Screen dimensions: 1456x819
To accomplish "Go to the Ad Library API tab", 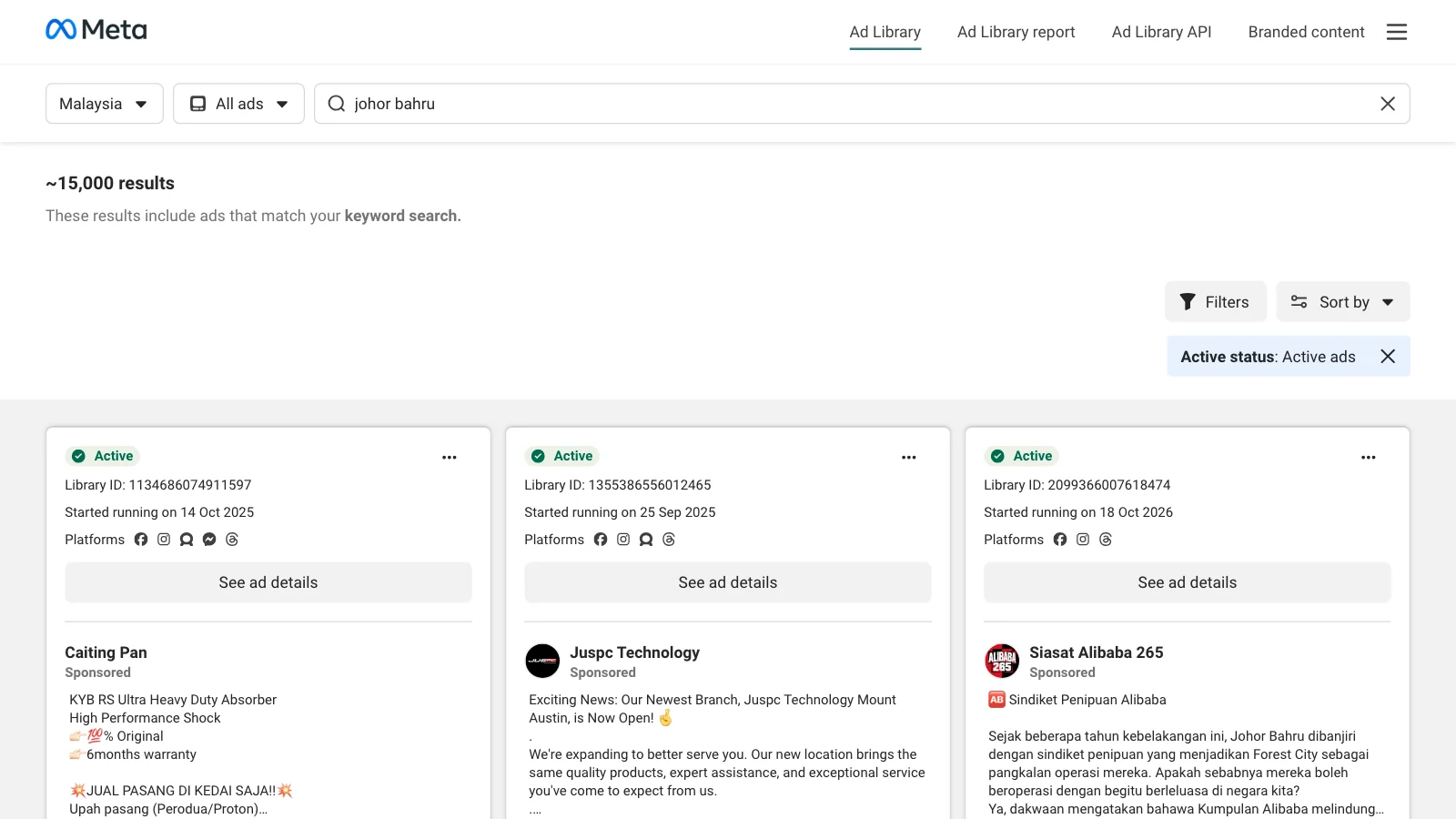I will (x=1161, y=32).
